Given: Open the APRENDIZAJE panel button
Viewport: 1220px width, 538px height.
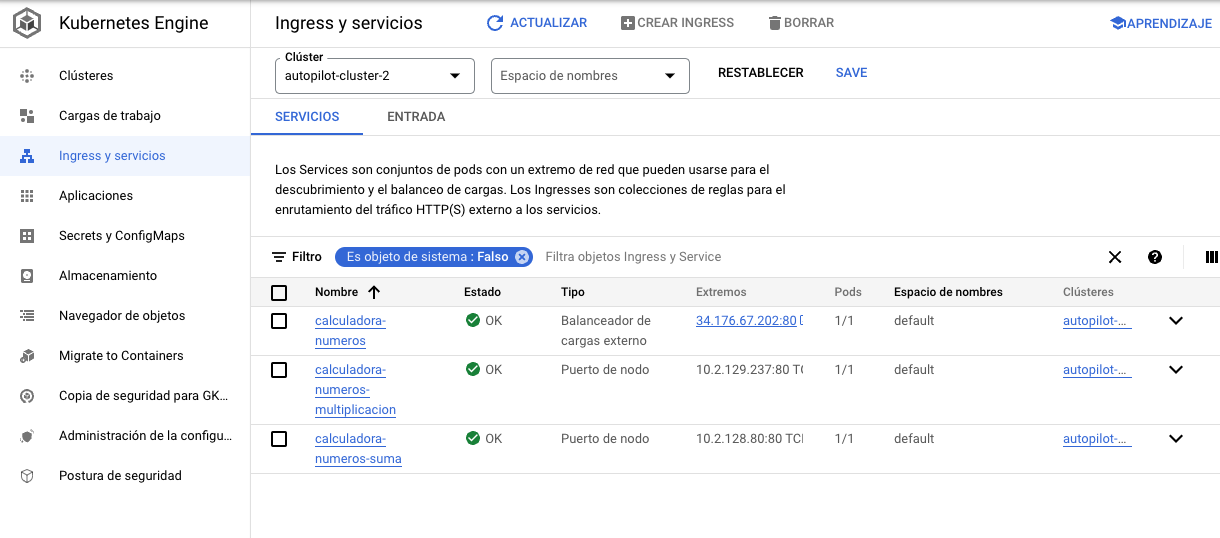Looking at the screenshot, I should (1161, 23).
